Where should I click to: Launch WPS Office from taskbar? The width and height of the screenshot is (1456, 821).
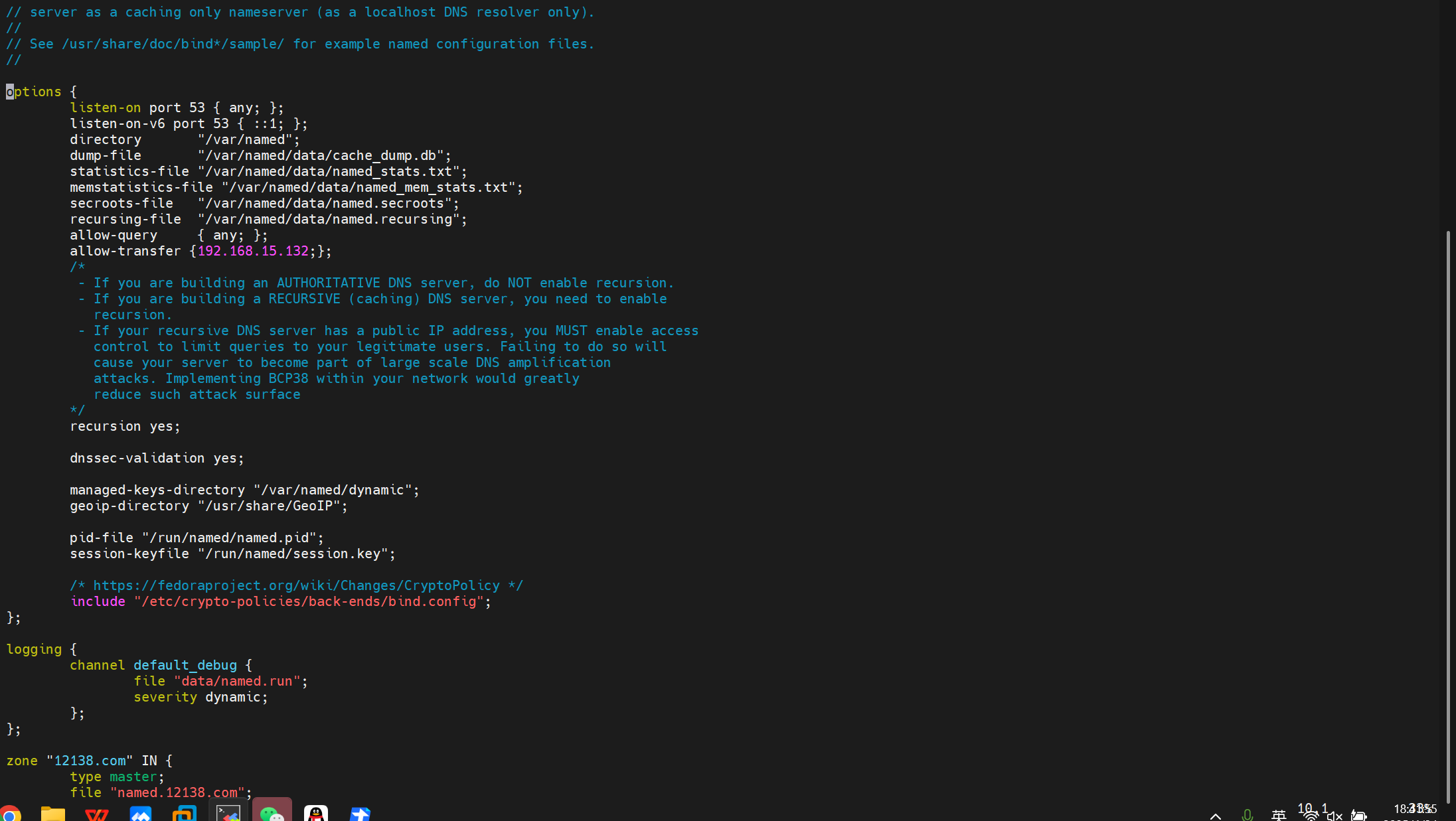pos(97,814)
